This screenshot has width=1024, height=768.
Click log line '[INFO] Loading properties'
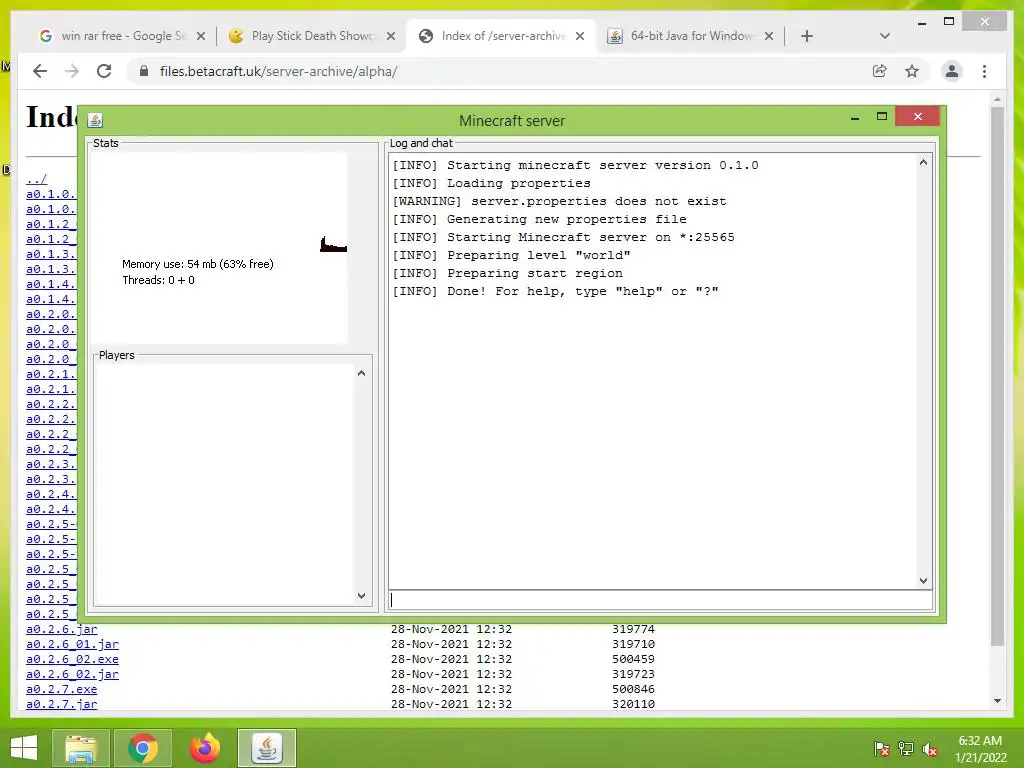491,184
